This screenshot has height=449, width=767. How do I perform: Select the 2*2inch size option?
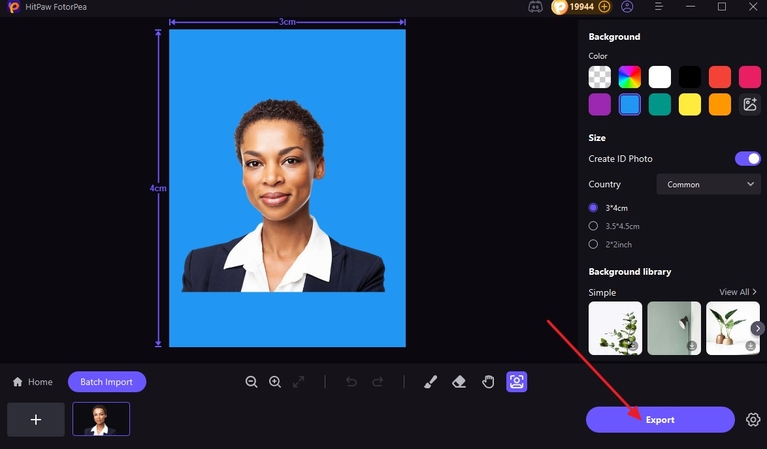pos(610,244)
